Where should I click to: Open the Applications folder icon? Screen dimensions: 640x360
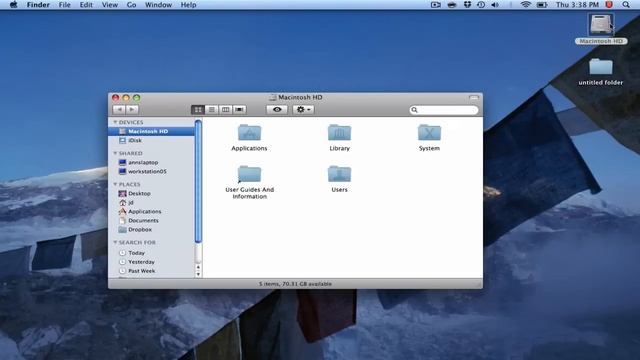(x=249, y=133)
